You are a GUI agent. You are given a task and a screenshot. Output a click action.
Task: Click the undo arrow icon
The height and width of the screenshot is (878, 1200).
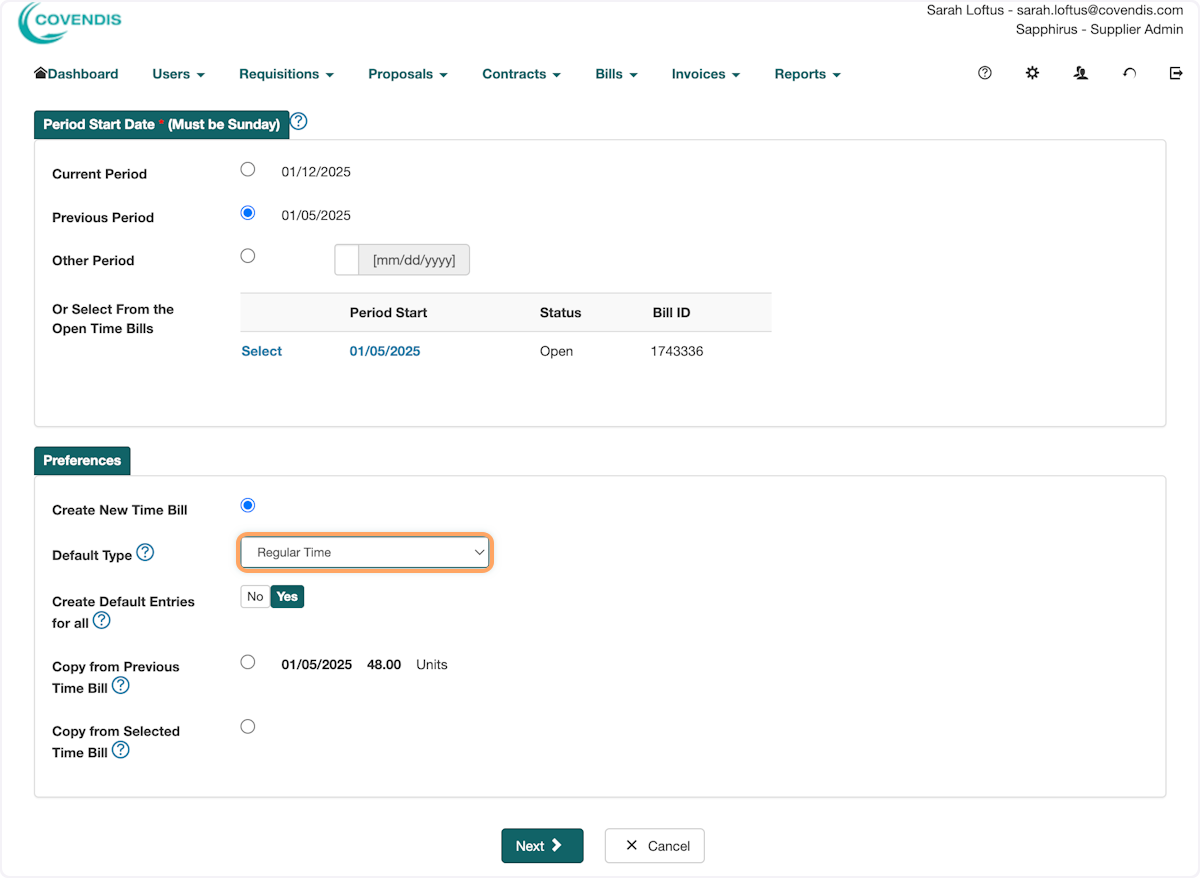tap(1129, 72)
